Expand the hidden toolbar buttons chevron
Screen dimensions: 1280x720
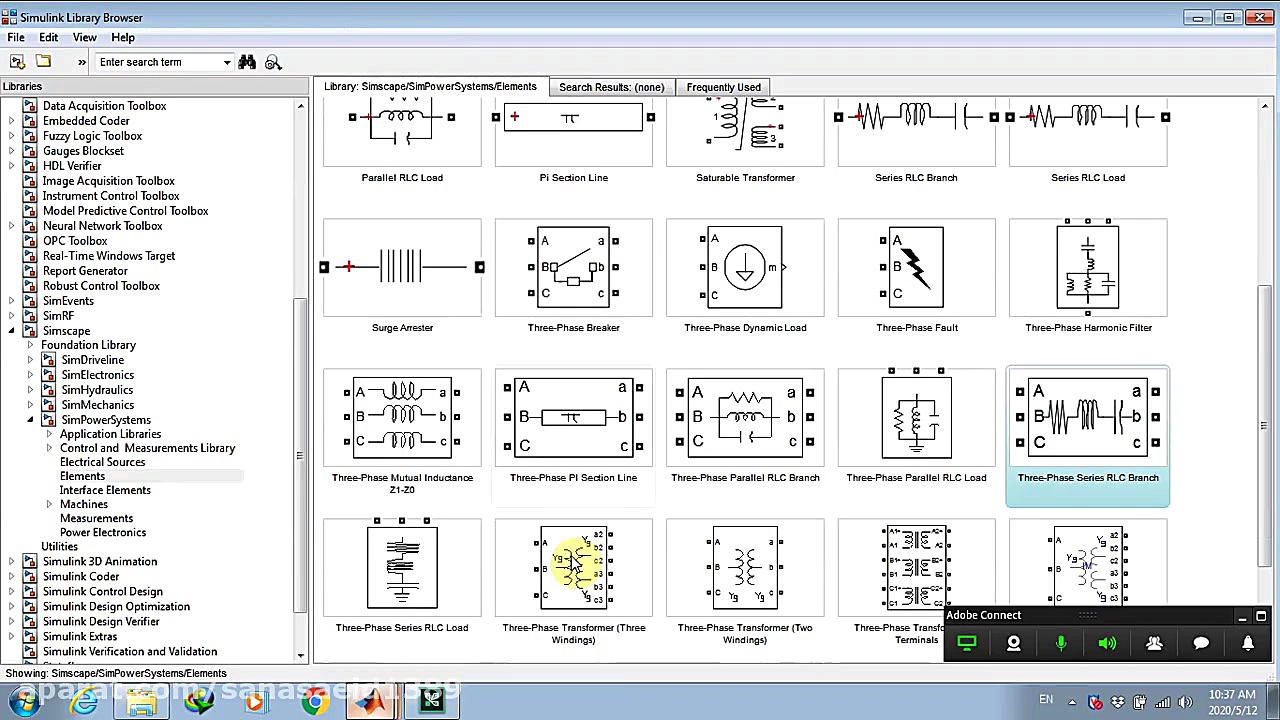coord(82,62)
